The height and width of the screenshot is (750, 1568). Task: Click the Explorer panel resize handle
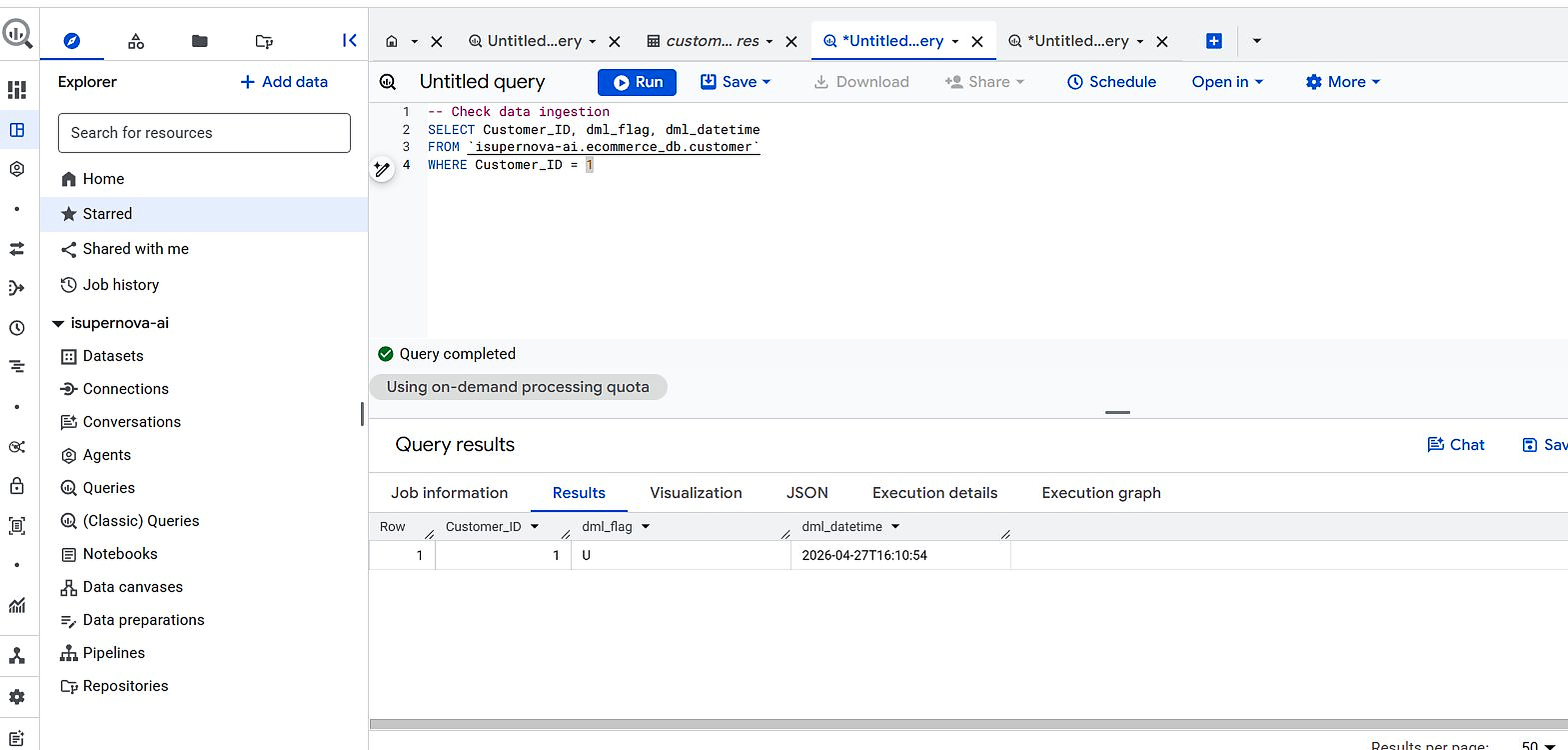(x=362, y=413)
